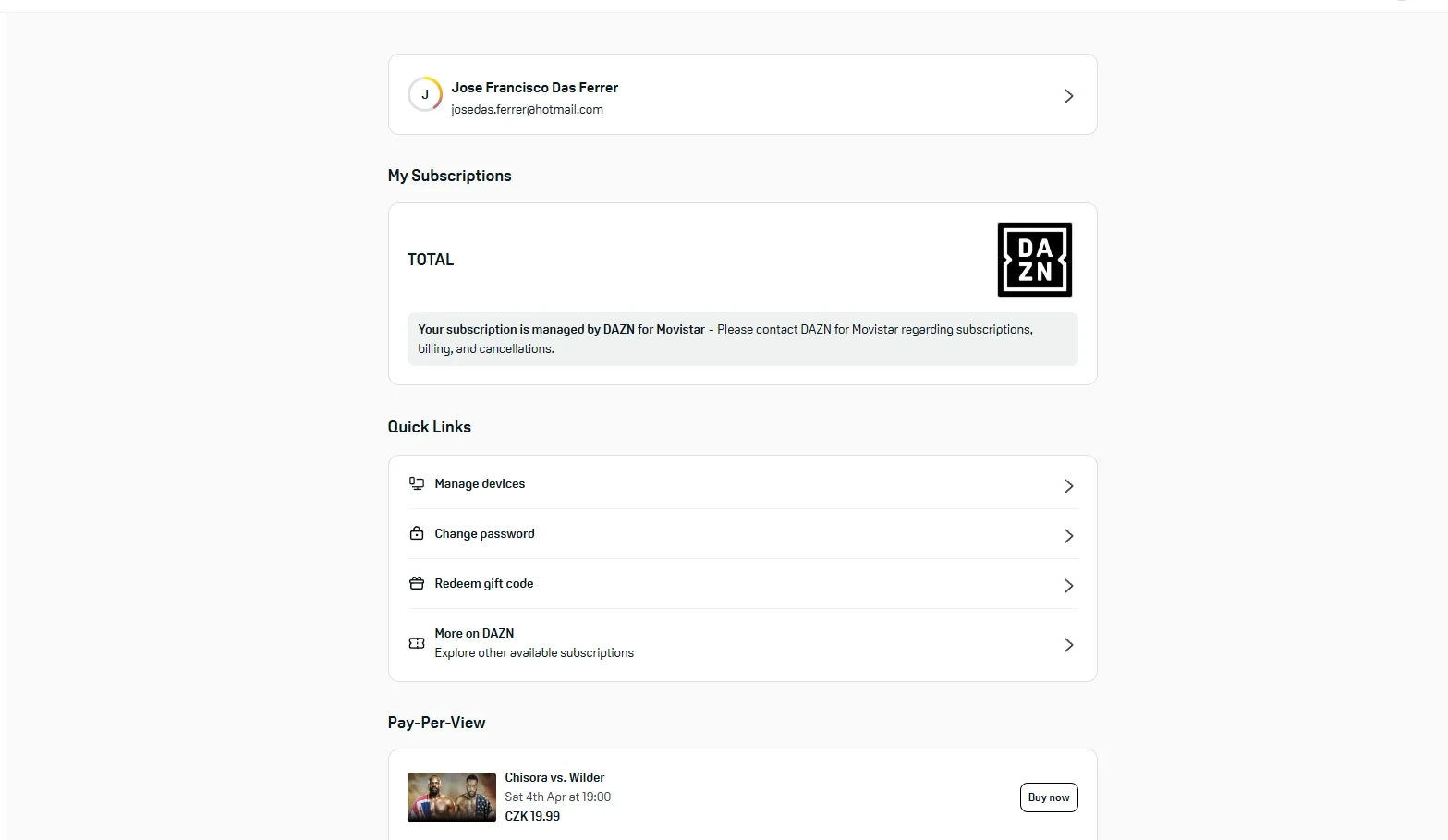
Task: Open More on DAZN via its chevron
Action: [1068, 645]
